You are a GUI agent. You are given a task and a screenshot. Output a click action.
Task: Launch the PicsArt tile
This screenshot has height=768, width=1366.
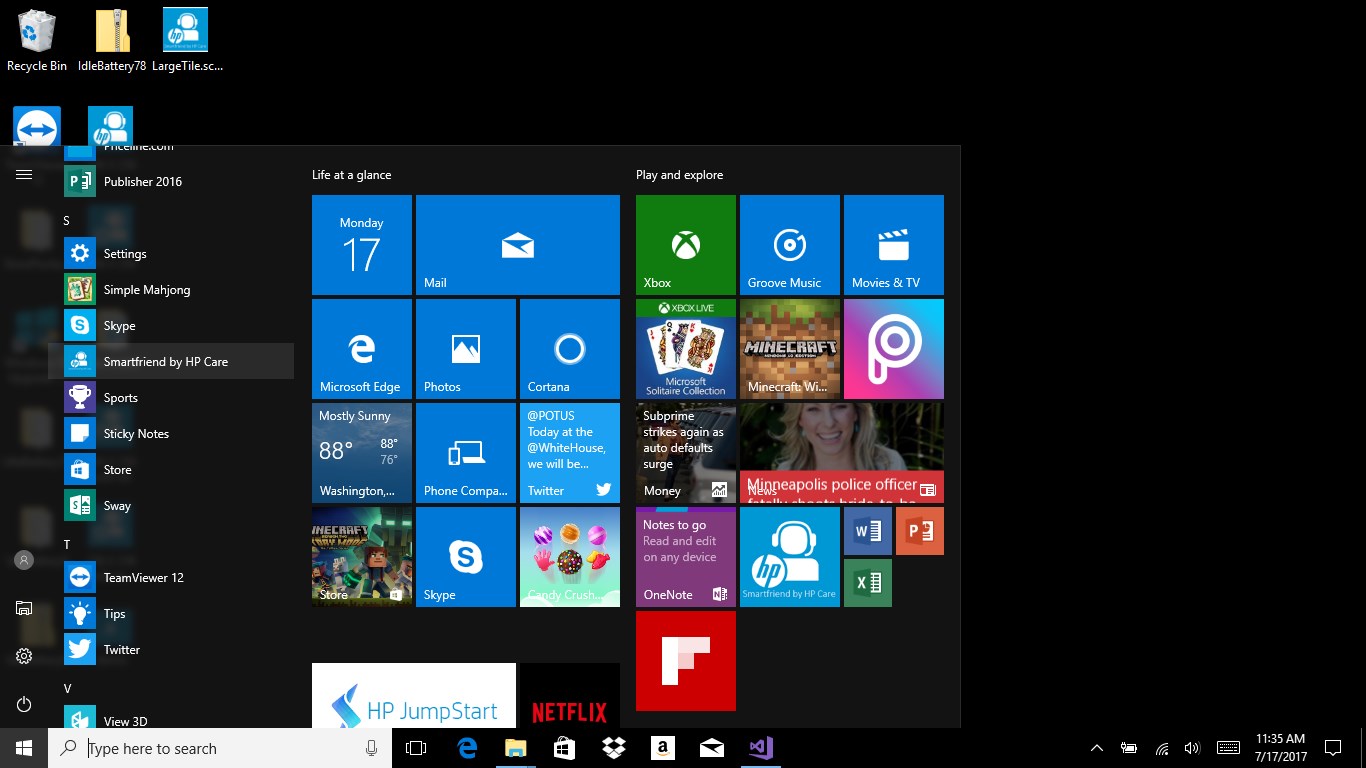[x=894, y=349]
